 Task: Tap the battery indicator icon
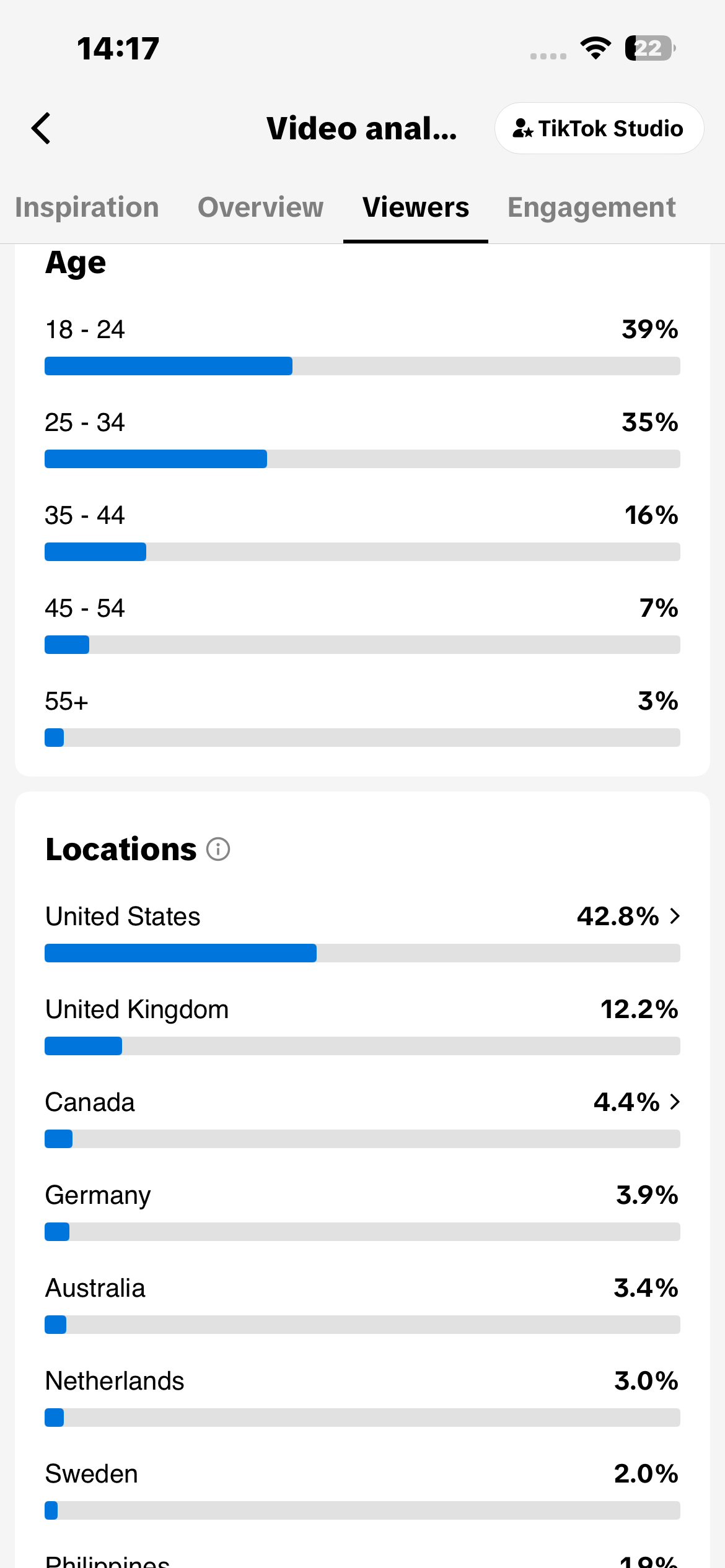point(650,48)
